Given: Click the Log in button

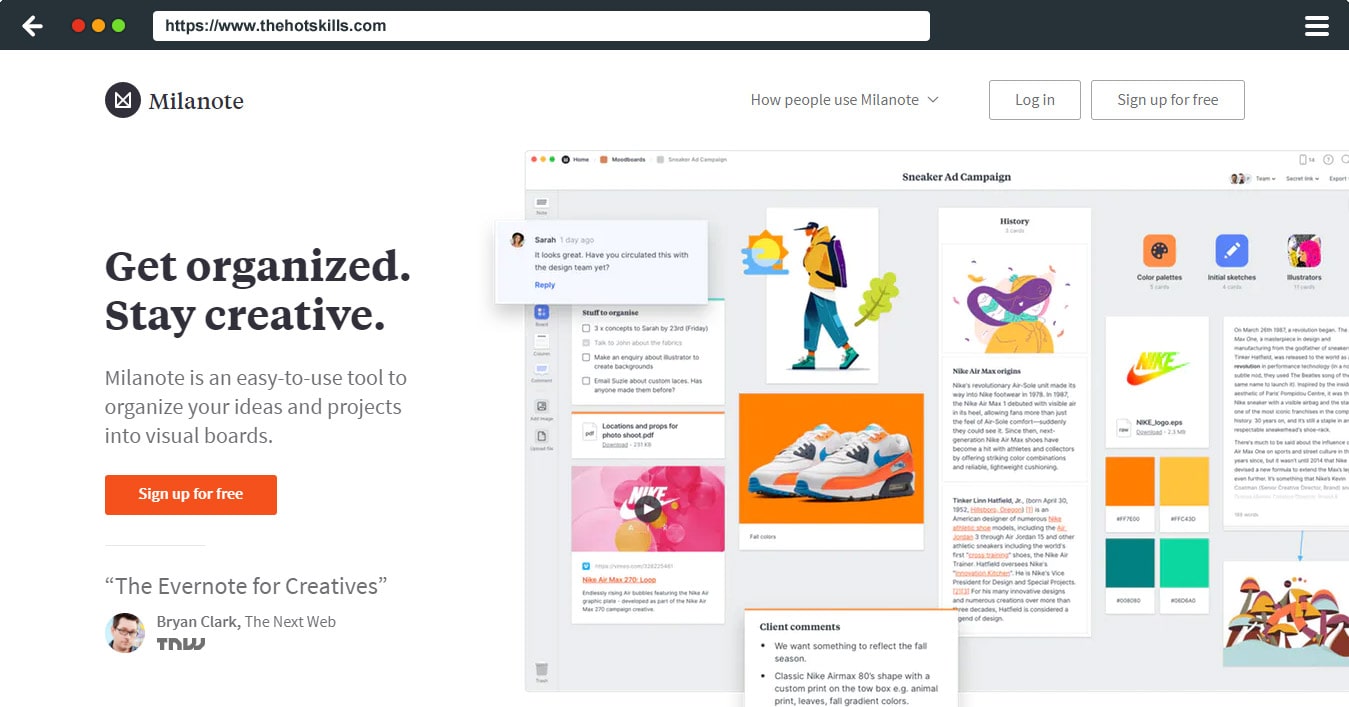Looking at the screenshot, I should tap(1035, 100).
